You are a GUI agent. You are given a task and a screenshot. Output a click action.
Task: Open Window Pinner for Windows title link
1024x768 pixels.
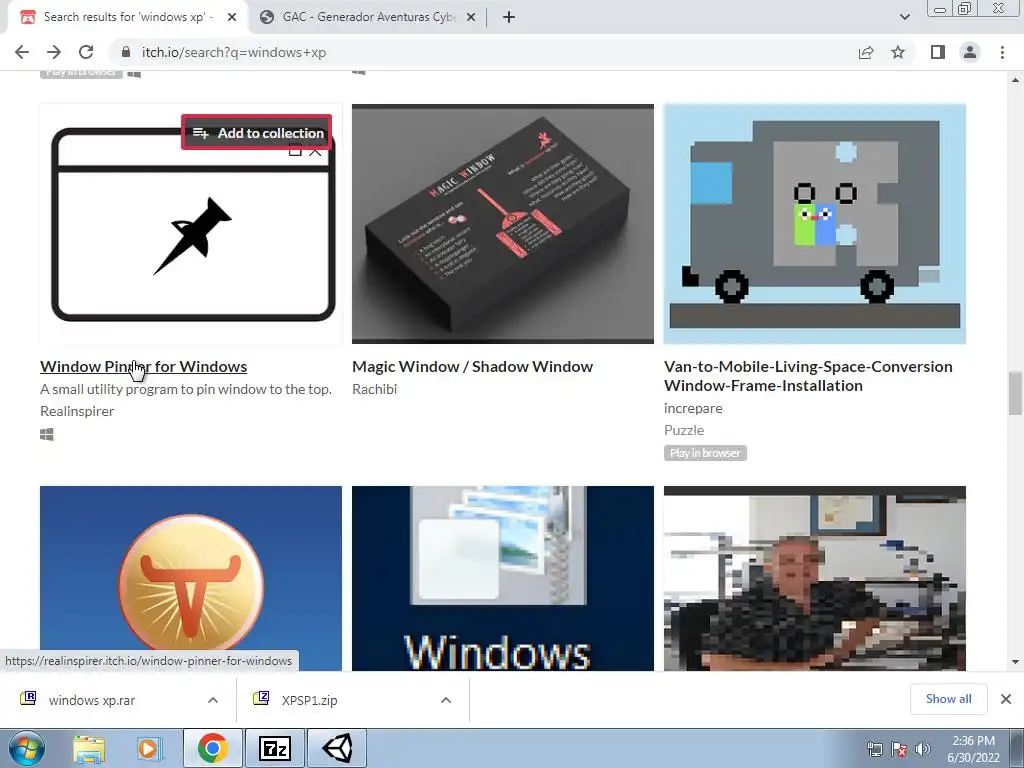pyautogui.click(x=144, y=366)
